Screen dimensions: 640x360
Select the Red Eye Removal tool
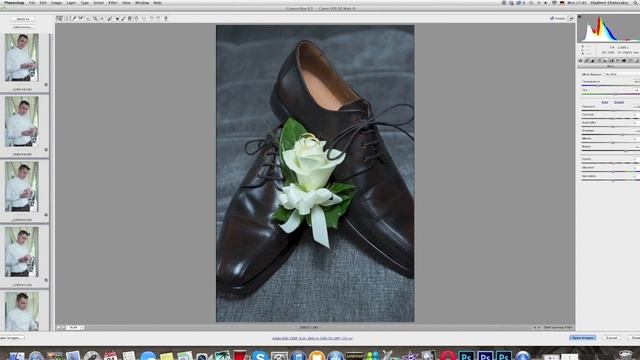[x=117, y=18]
